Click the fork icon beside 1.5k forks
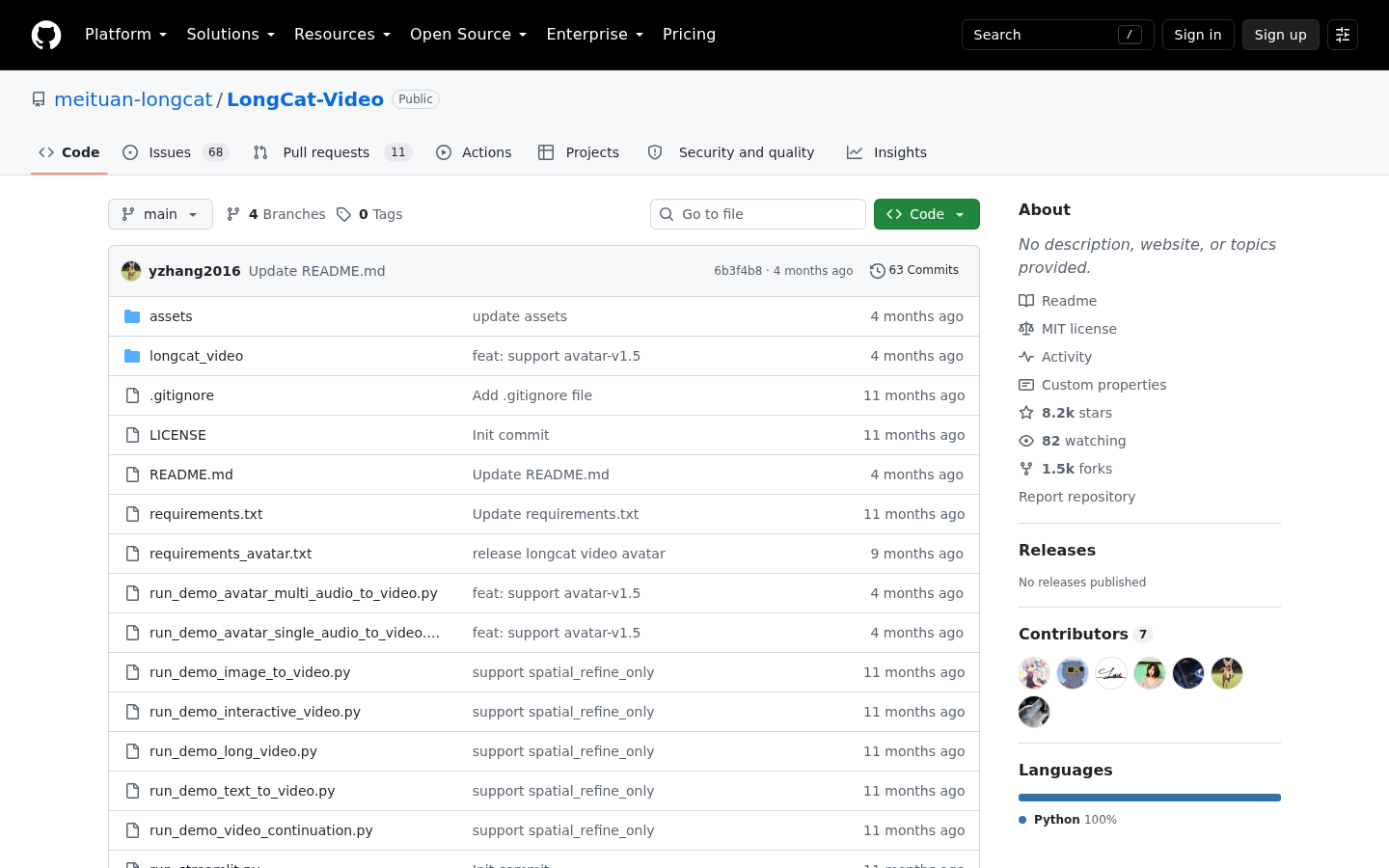 (x=1026, y=469)
